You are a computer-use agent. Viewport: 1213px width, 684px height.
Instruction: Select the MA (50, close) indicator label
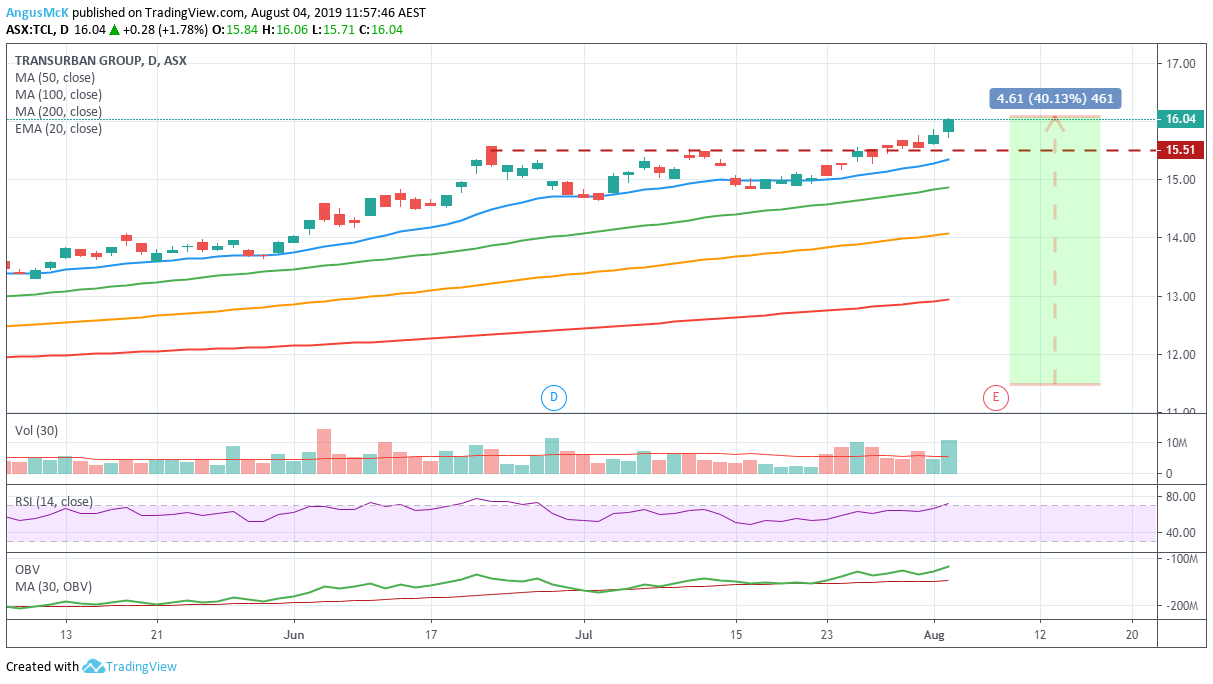pyautogui.click(x=56, y=77)
